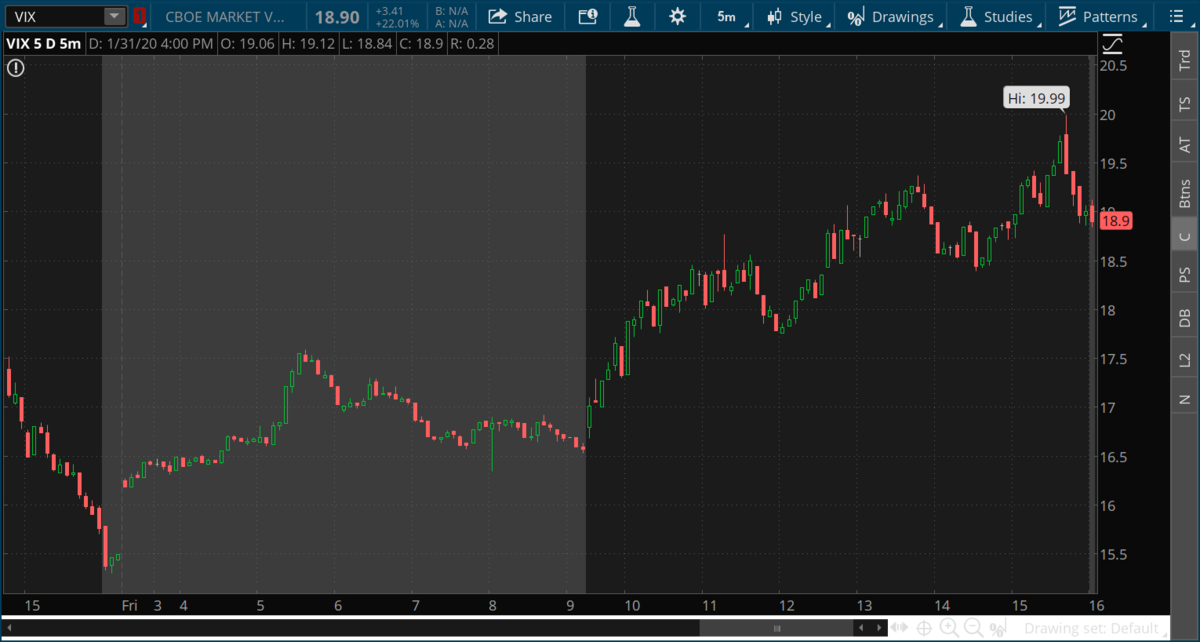1200x642 pixels.
Task: Open the Drawing set: Default selector
Action: [1090, 628]
